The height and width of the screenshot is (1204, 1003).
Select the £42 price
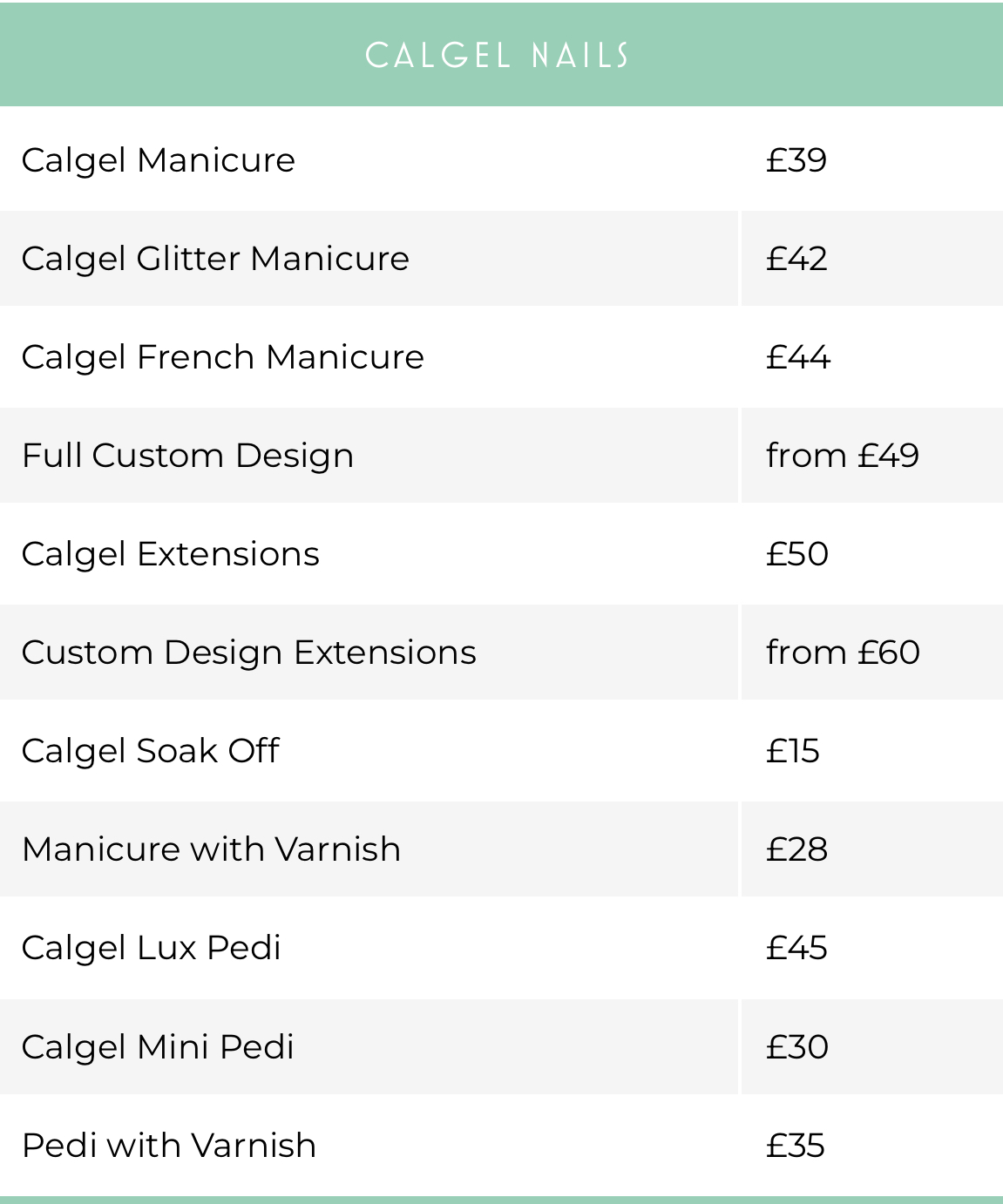[x=796, y=258]
